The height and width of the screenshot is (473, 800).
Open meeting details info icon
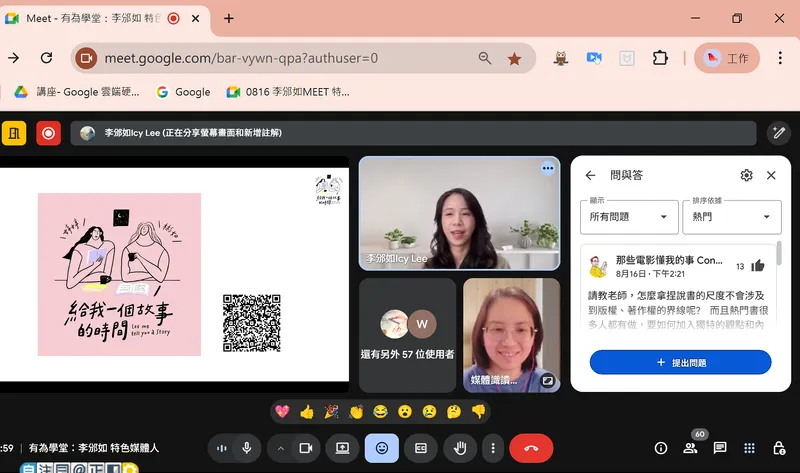661,449
